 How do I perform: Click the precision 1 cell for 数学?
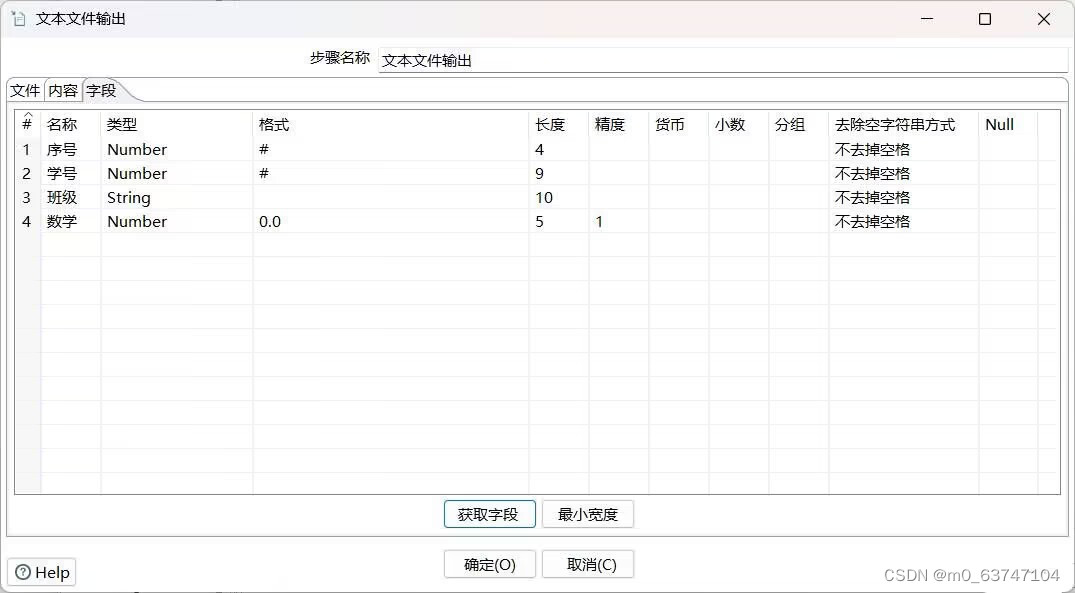pos(618,221)
